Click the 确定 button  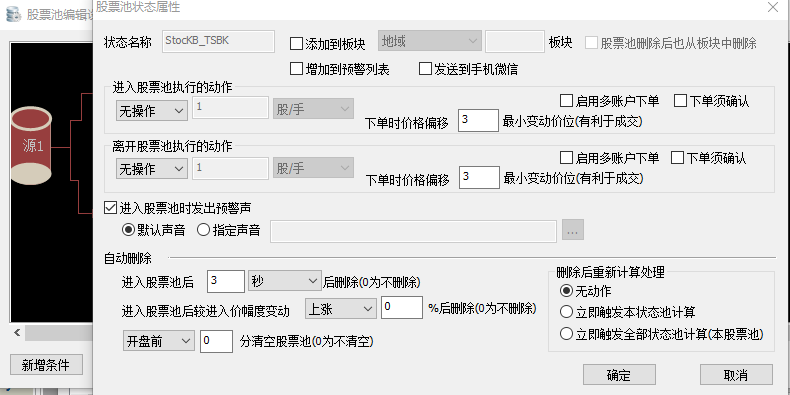(619, 375)
